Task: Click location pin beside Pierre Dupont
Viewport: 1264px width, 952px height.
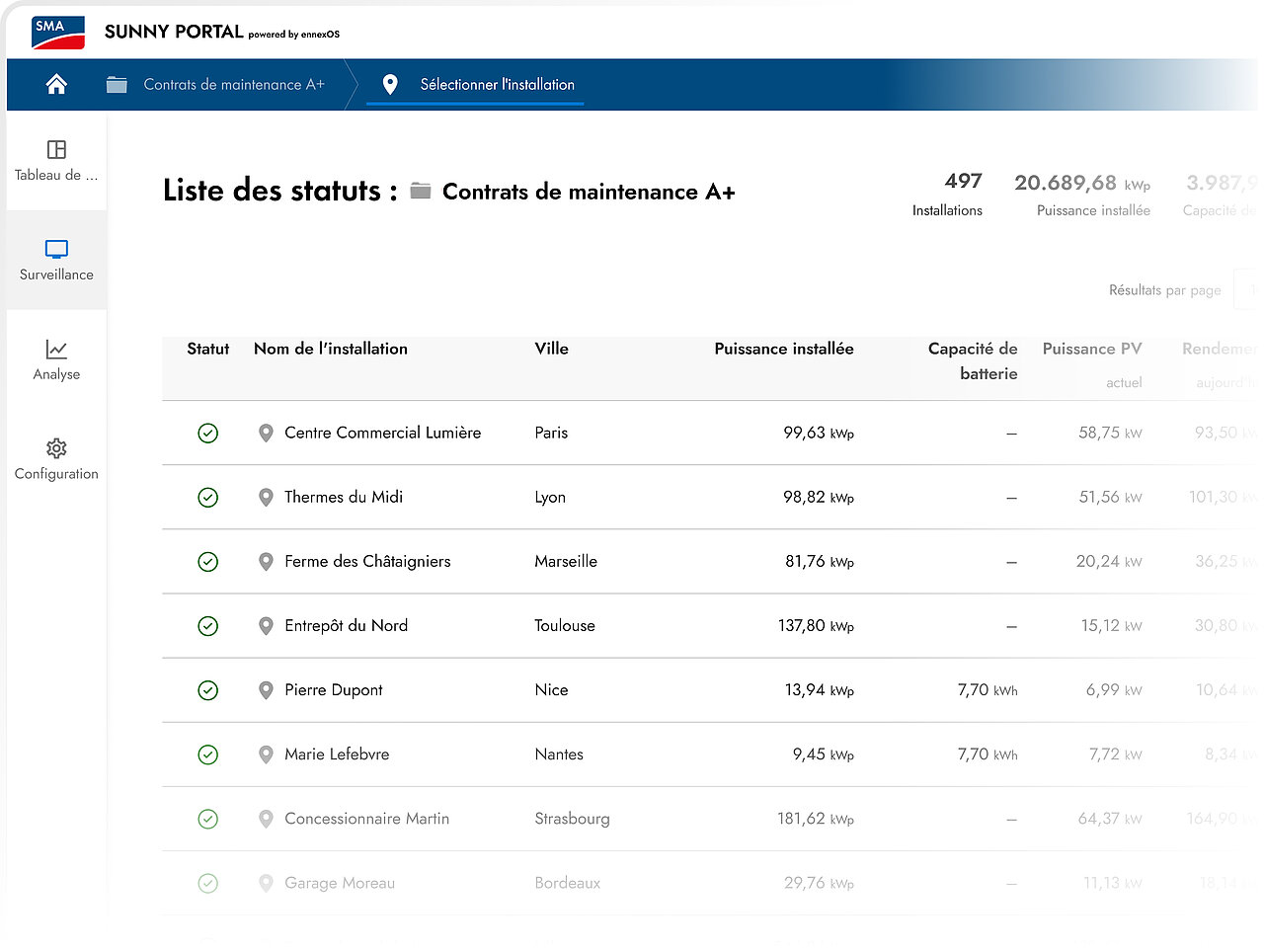Action: 266,689
